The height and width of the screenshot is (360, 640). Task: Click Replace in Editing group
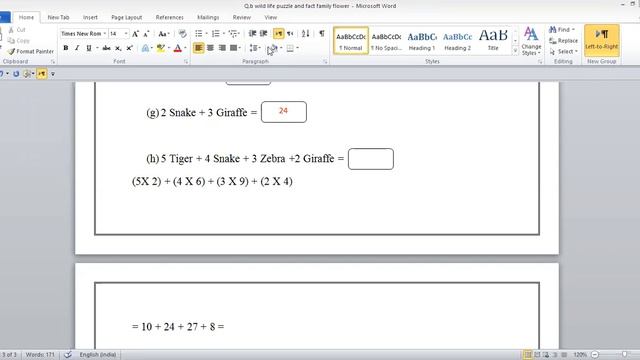click(x=563, y=41)
